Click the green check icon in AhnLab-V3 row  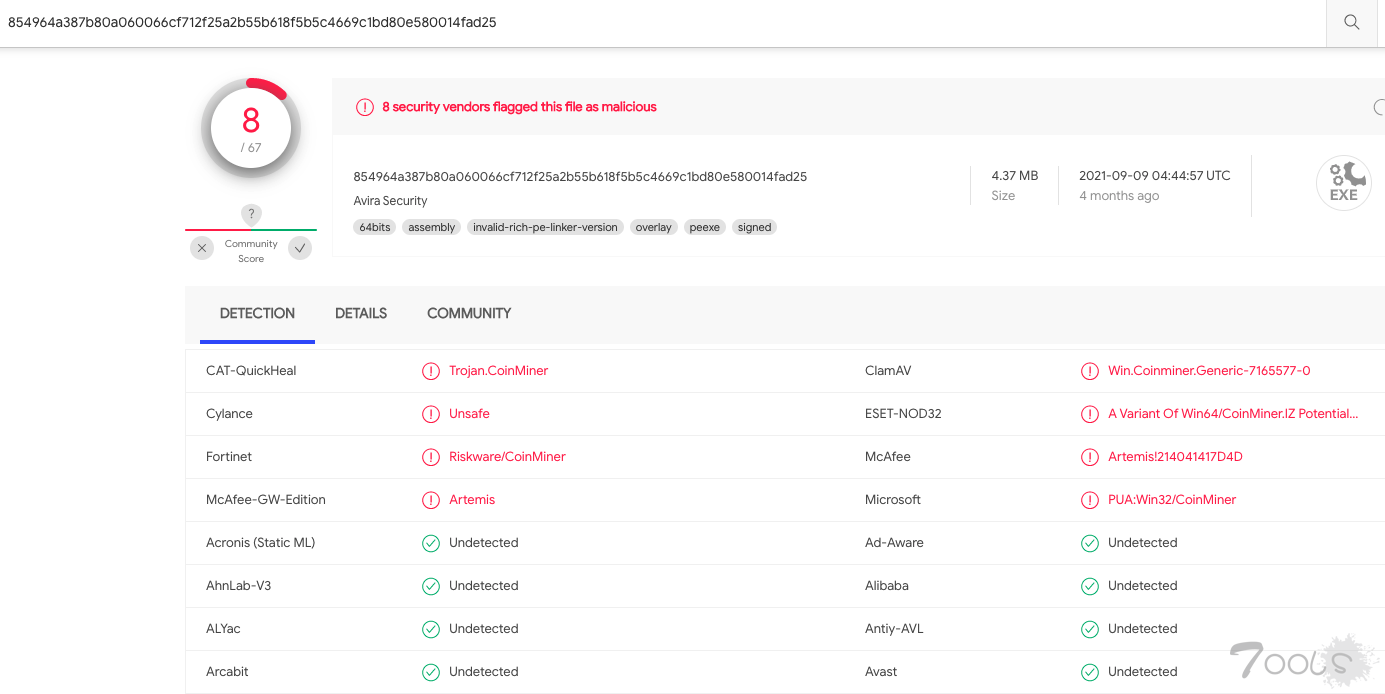[431, 586]
